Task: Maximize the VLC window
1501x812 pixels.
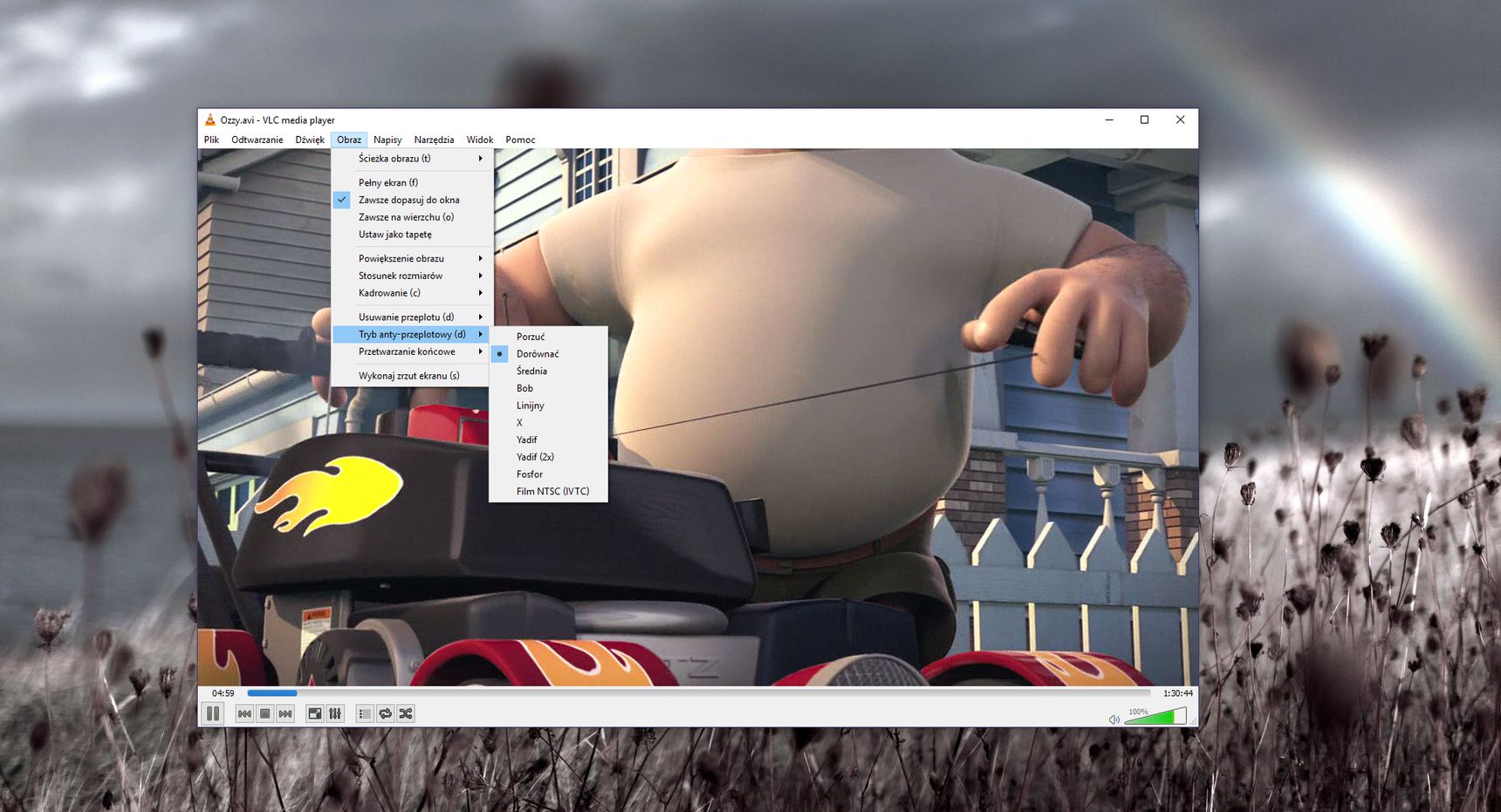Action: tap(1144, 119)
